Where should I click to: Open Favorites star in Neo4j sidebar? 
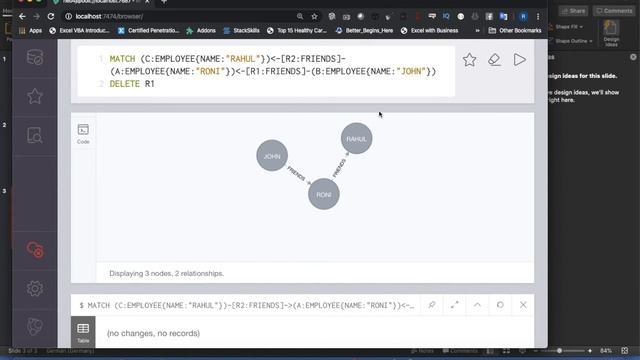point(35,96)
